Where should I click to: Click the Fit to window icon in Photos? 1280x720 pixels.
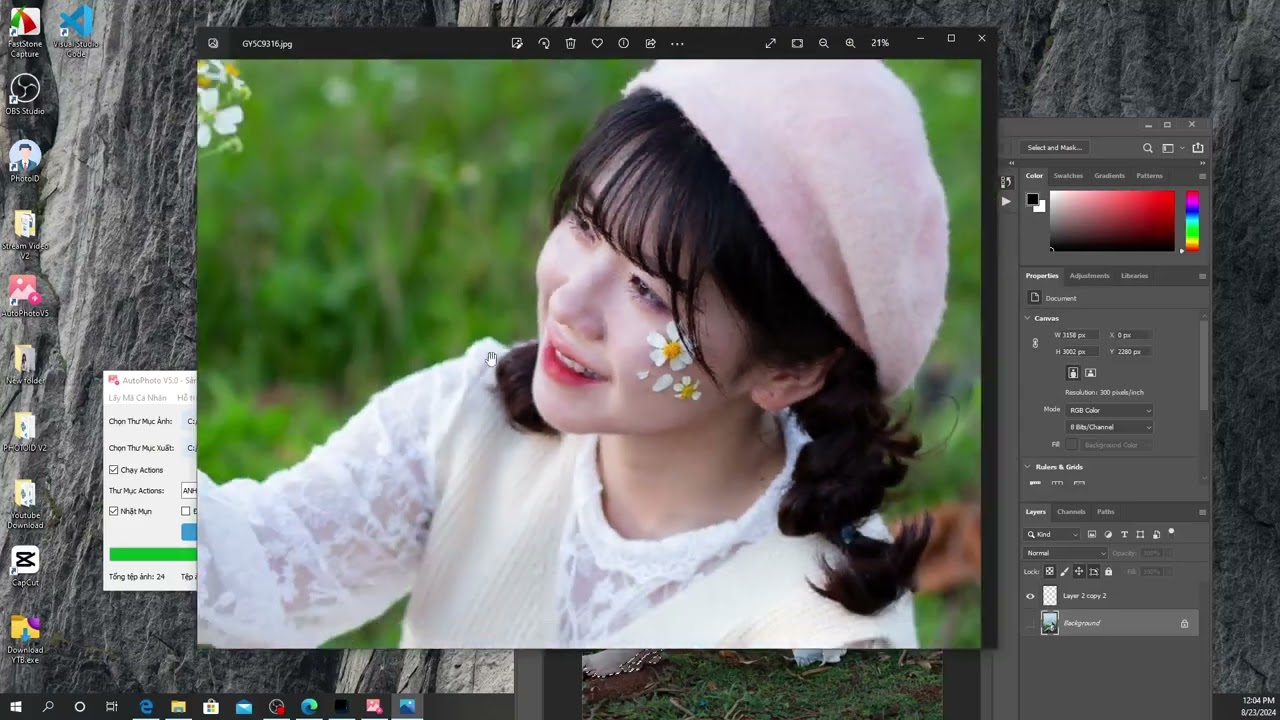(x=797, y=43)
